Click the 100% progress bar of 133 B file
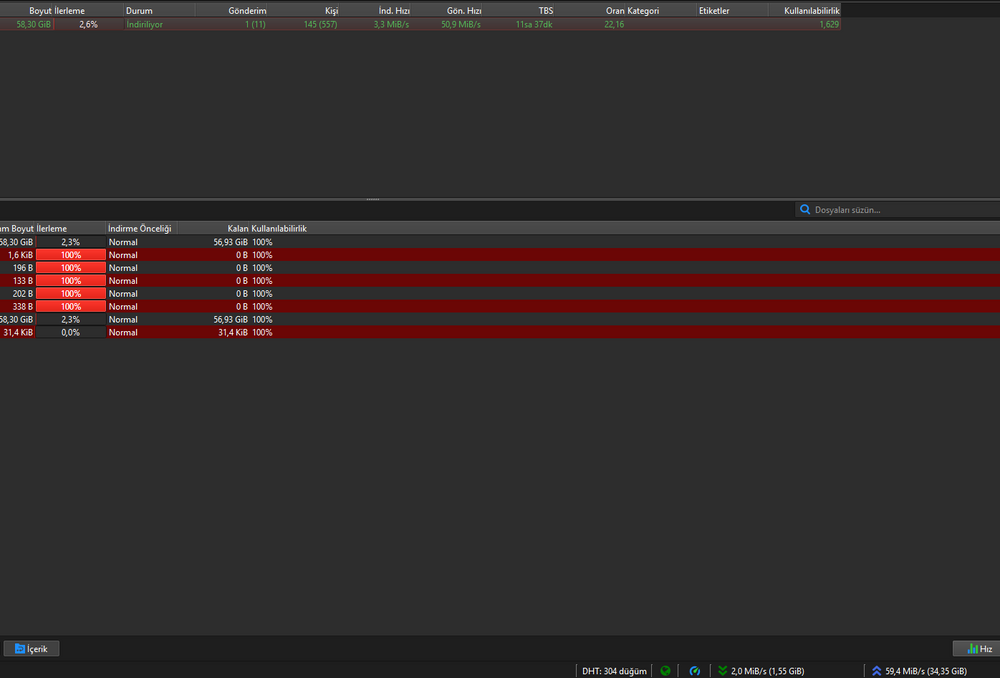The height and width of the screenshot is (678, 1000). click(x=71, y=281)
